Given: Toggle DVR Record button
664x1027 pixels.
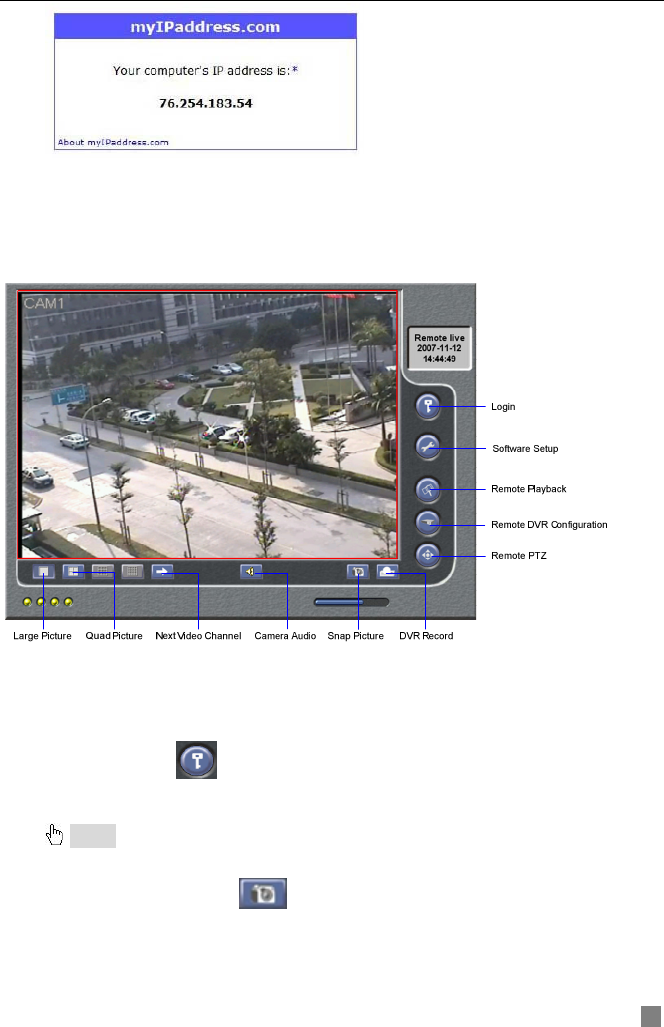Looking at the screenshot, I should [388, 572].
